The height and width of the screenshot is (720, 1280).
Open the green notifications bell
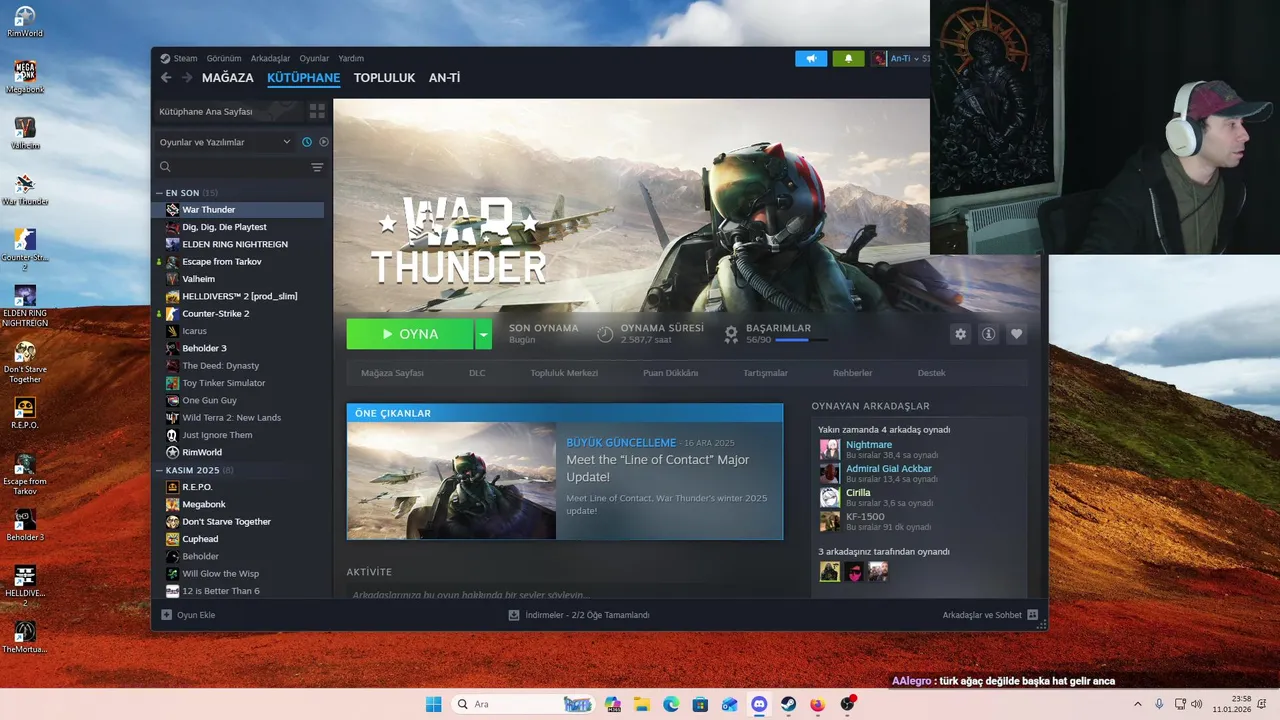(x=849, y=58)
